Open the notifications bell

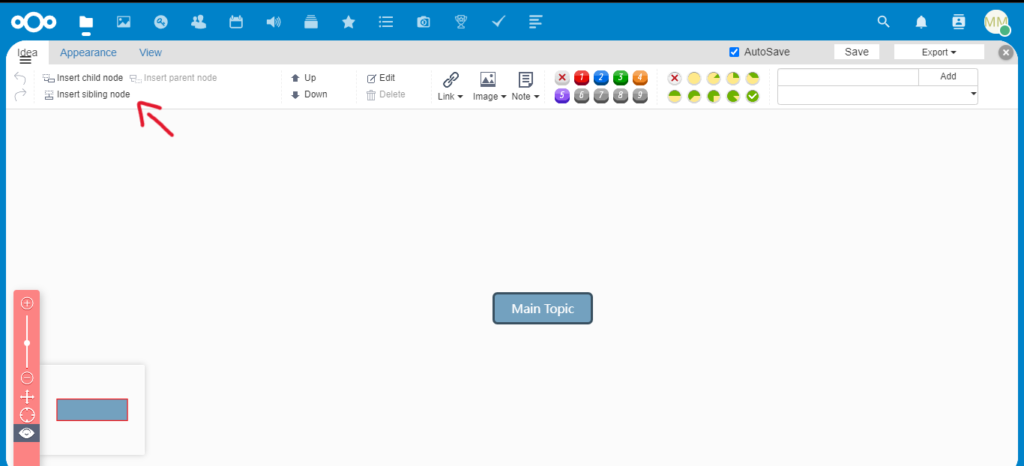pos(921,22)
